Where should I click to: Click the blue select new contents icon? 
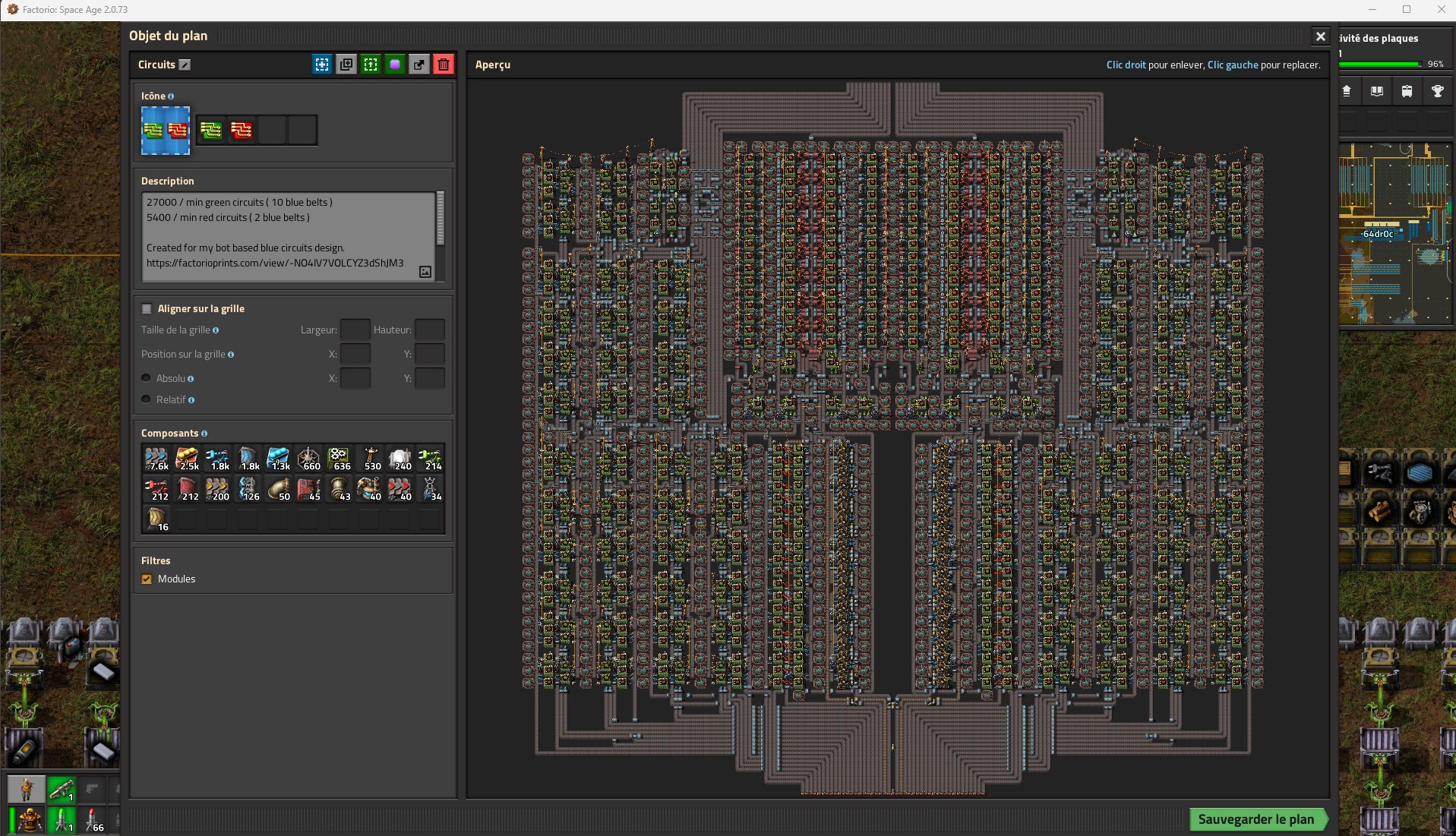[322, 65]
